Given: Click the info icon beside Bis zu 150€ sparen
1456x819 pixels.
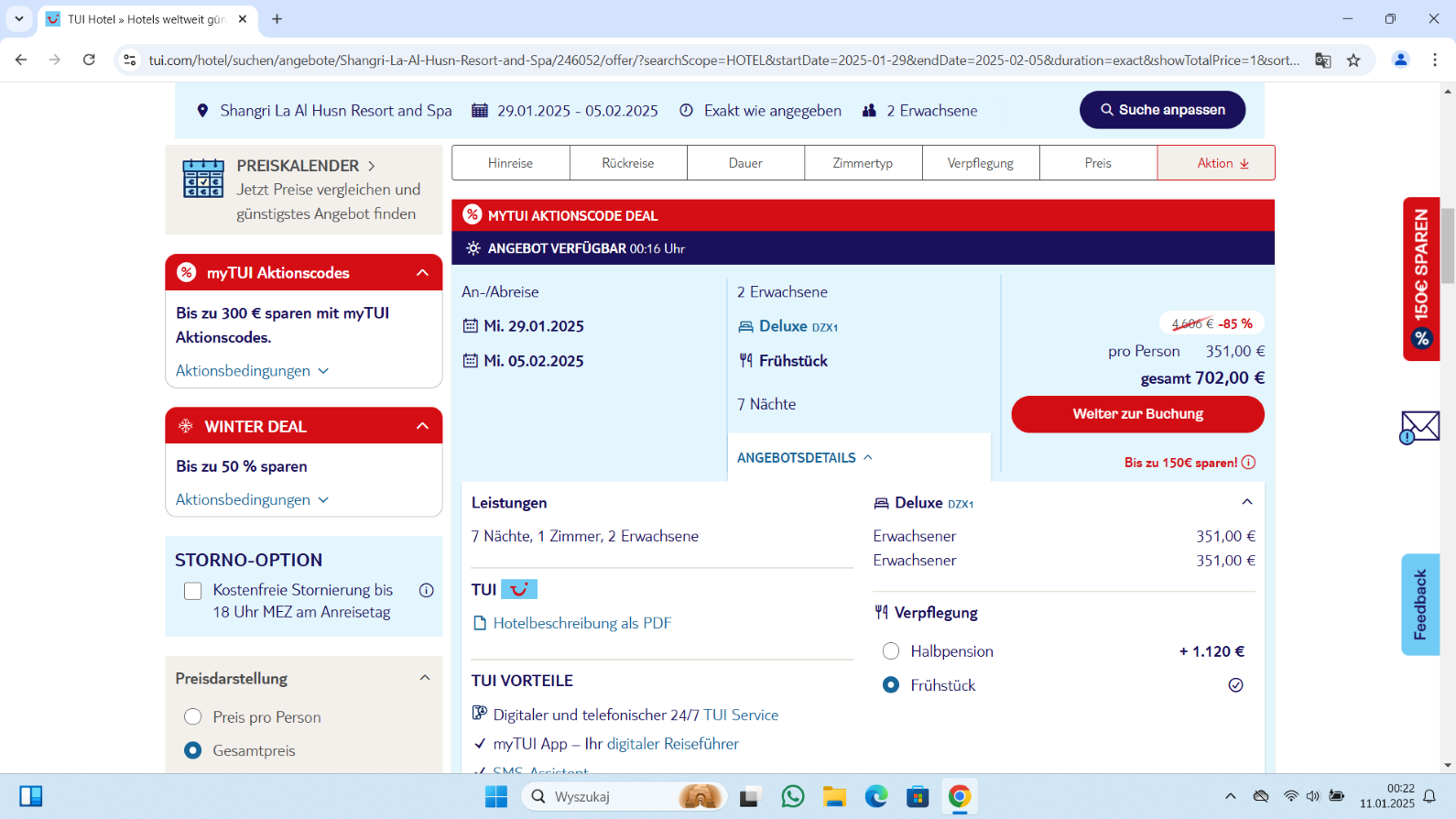Looking at the screenshot, I should tap(1248, 463).
